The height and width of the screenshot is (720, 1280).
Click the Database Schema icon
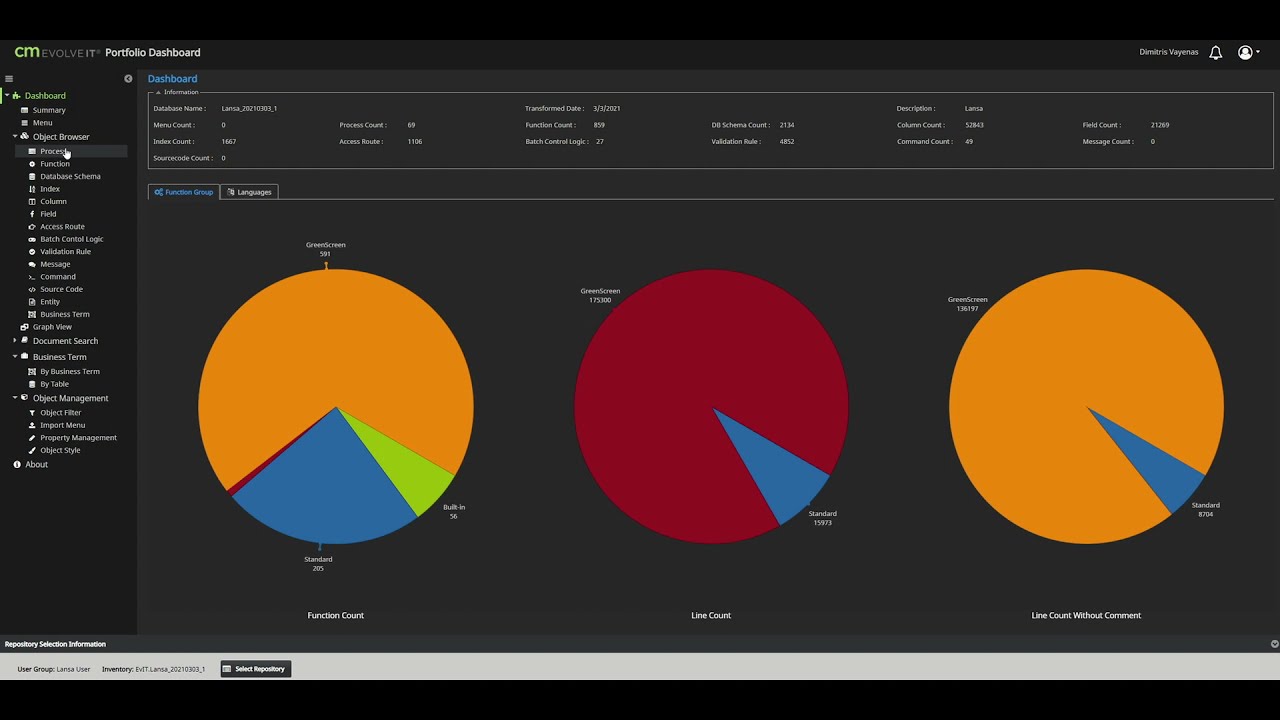(32, 176)
